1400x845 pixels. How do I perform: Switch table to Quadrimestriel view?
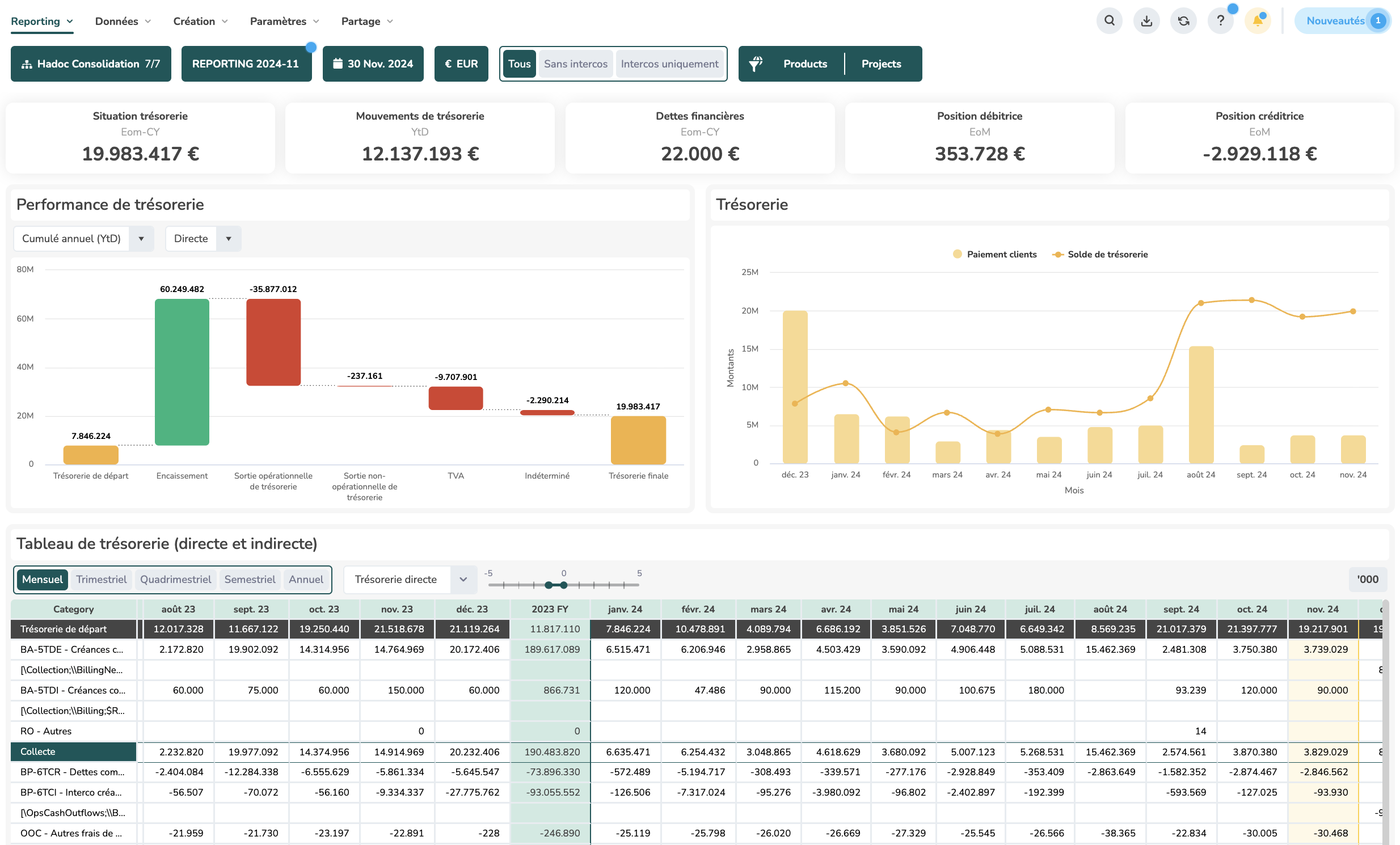point(176,579)
